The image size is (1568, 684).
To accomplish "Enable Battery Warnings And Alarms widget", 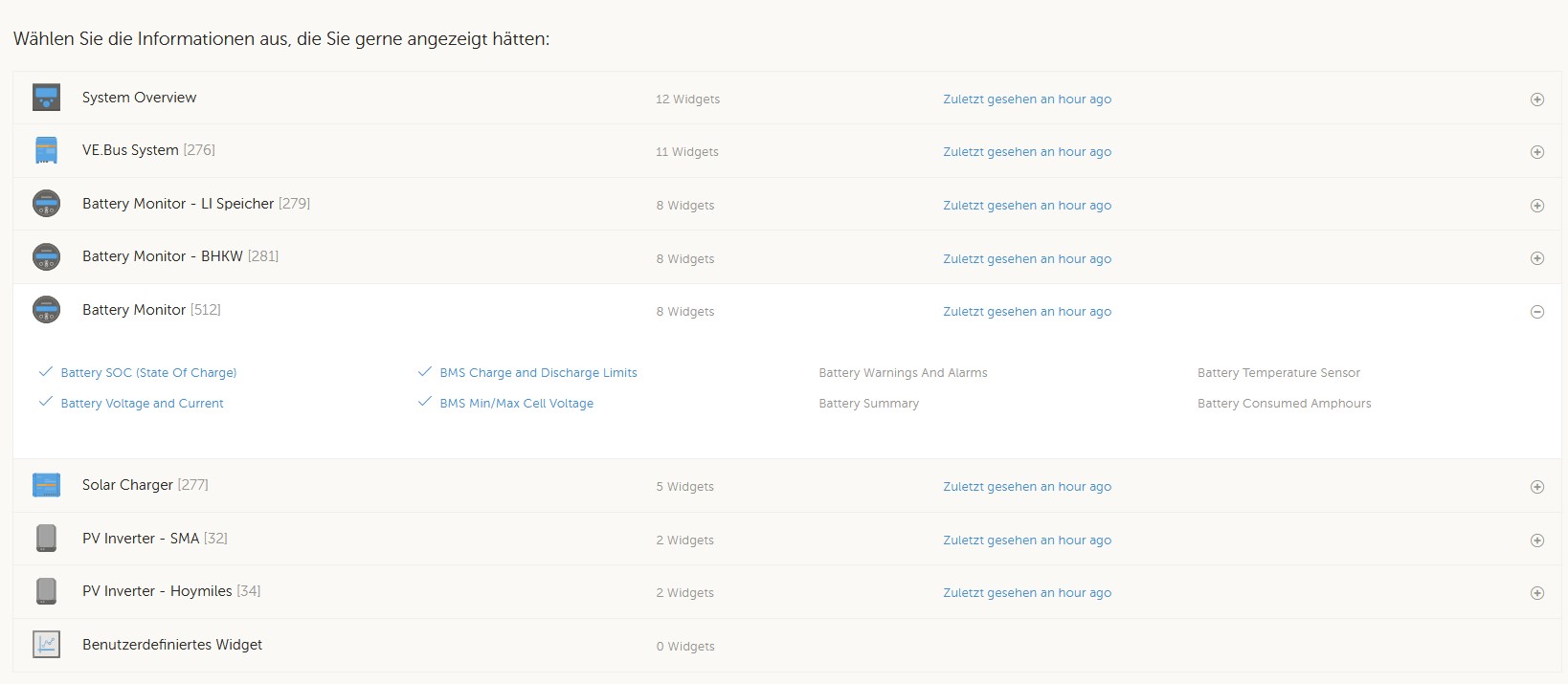I will (x=903, y=372).
